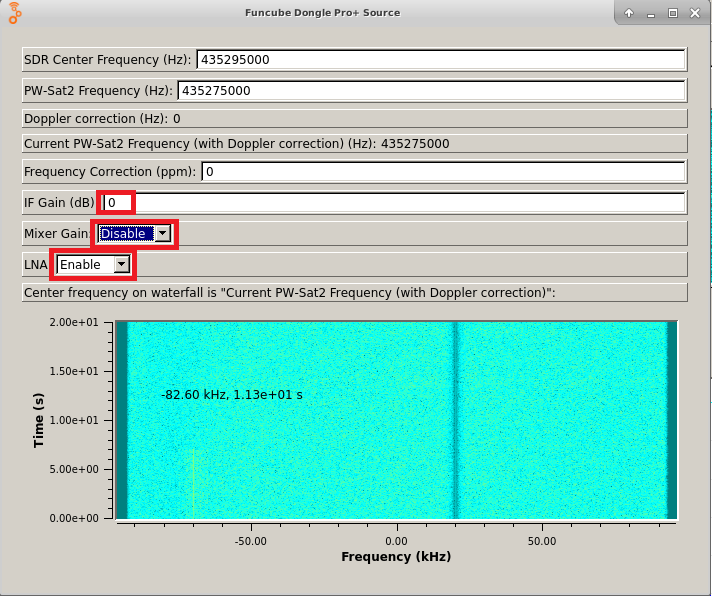Image resolution: width=712 pixels, height=596 pixels.
Task: Click the Current PW-Sat2 Frequency readout
Action: point(236,143)
